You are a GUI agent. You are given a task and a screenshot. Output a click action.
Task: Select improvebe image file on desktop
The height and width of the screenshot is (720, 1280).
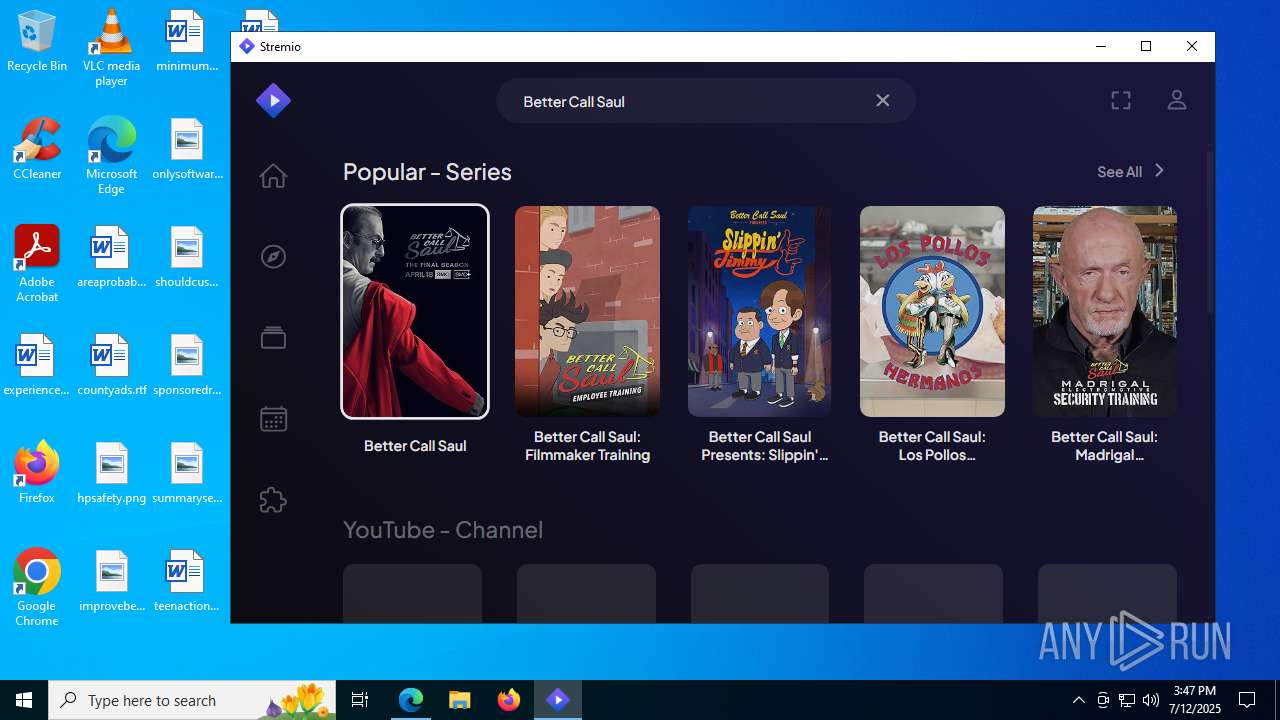point(111,582)
